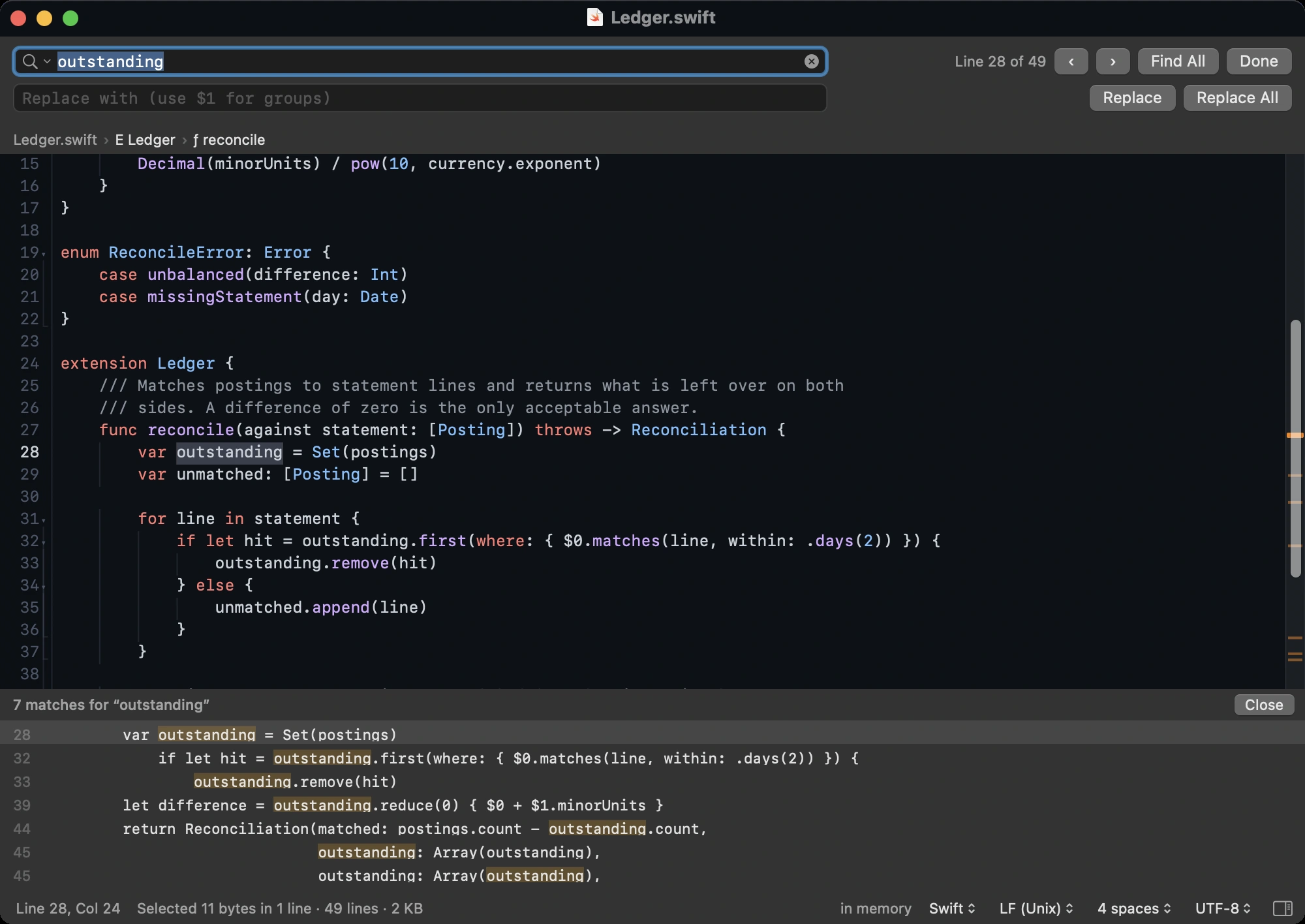
Task: Change LF (Unix) line ending setting
Action: click(1036, 908)
